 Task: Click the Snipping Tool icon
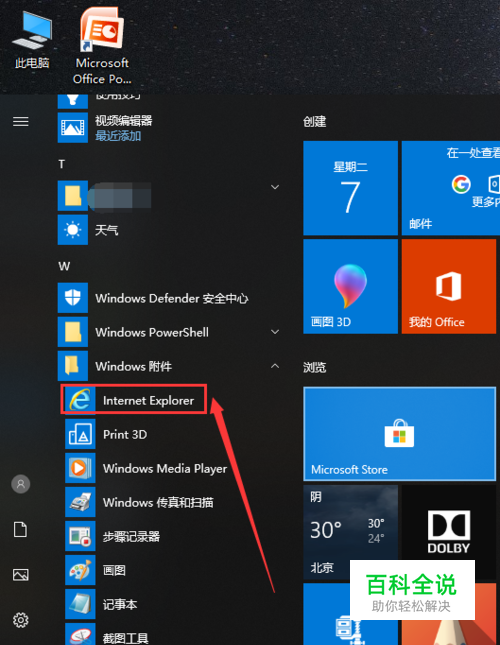pos(80,634)
